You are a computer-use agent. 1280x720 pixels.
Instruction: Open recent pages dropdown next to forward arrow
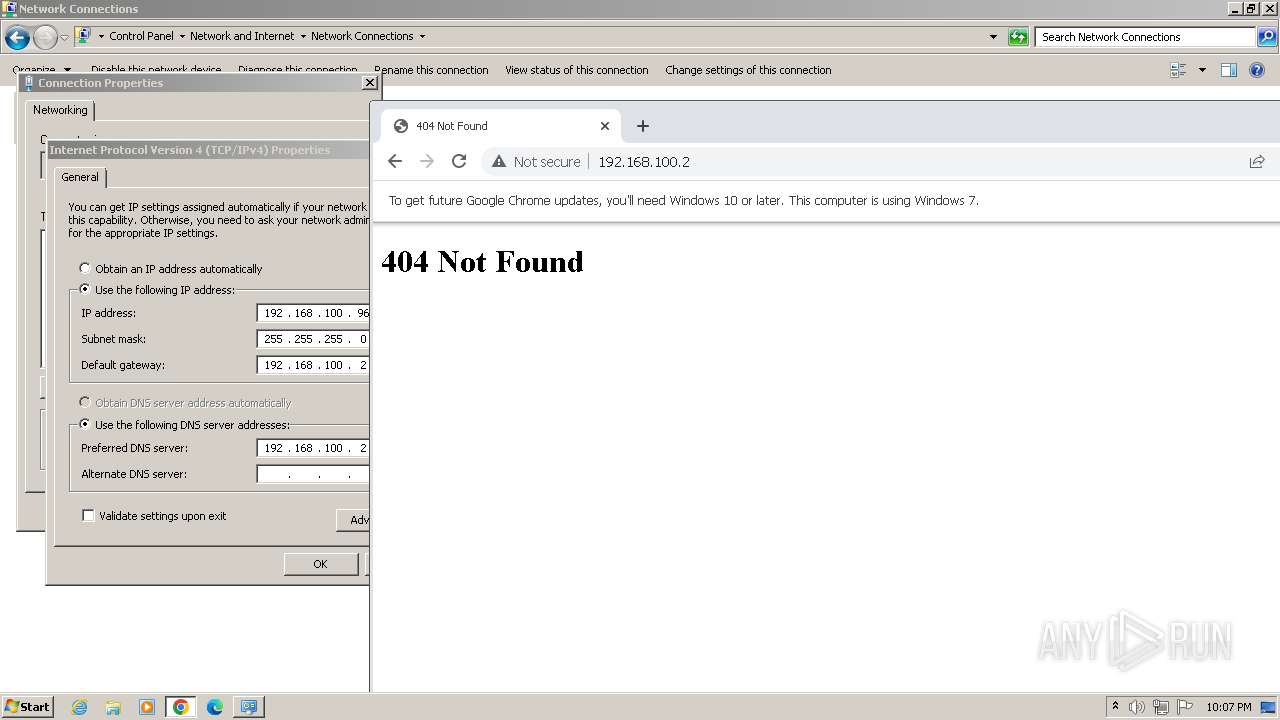[x=64, y=38]
